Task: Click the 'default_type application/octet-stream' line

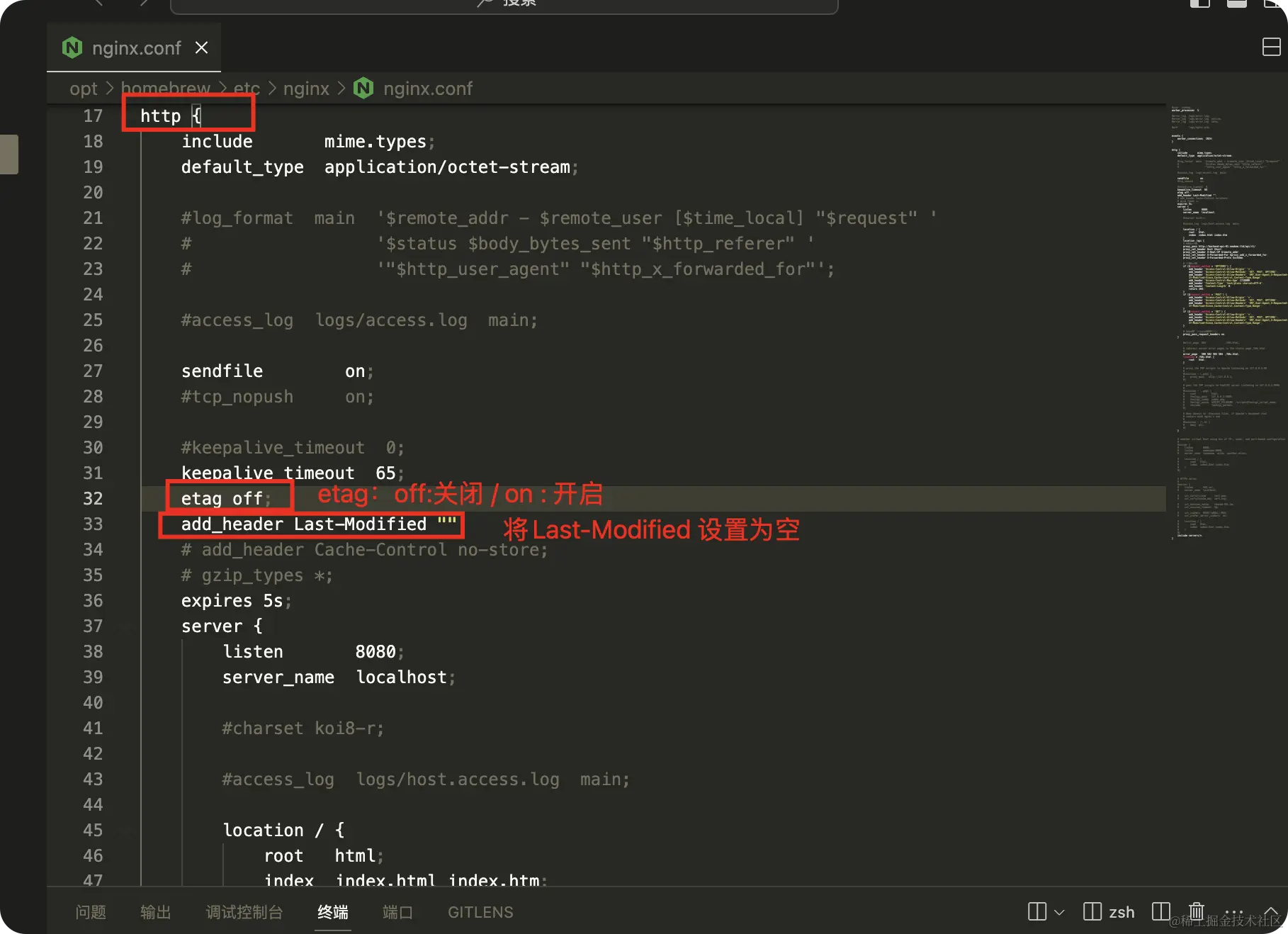Action: [380, 167]
